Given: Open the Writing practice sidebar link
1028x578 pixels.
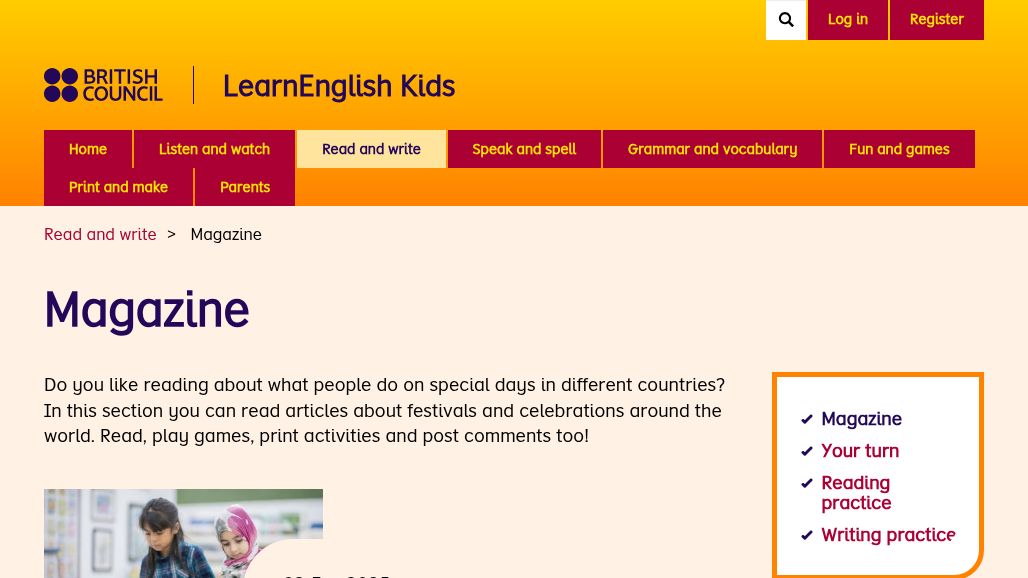Looking at the screenshot, I should [x=888, y=535].
